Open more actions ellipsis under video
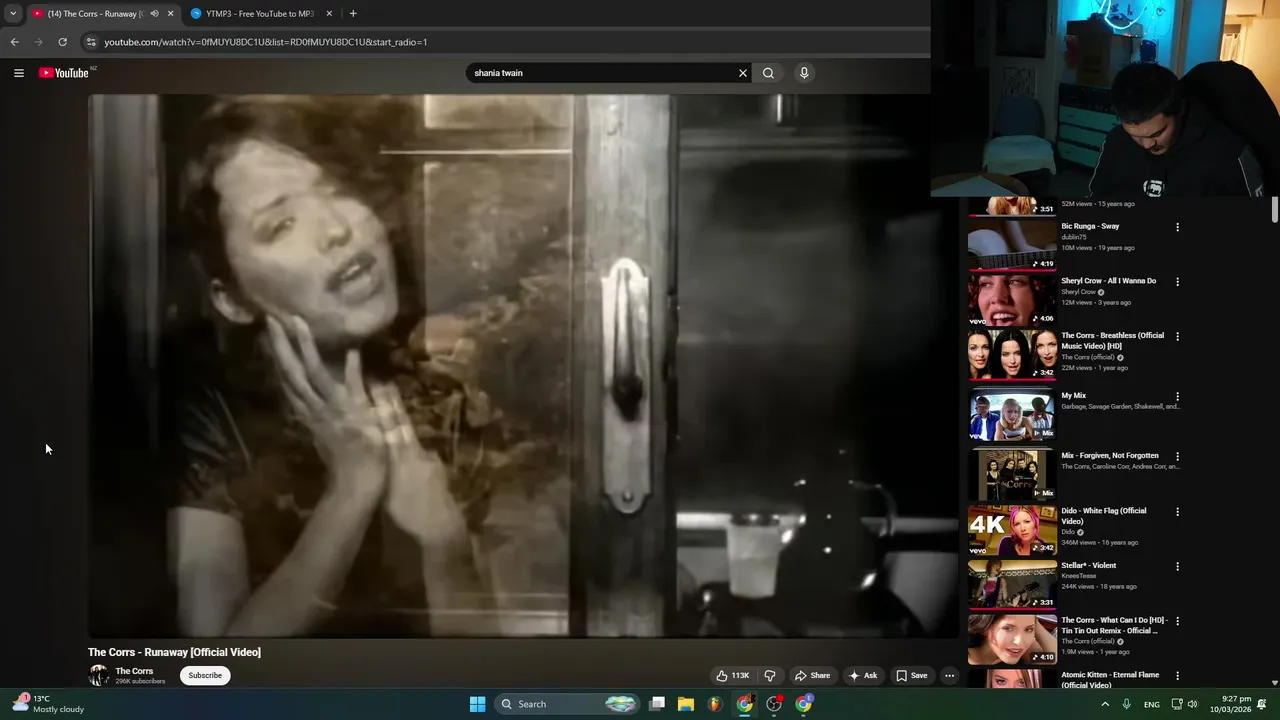Screen dimensions: 1280x720 tap(949, 675)
